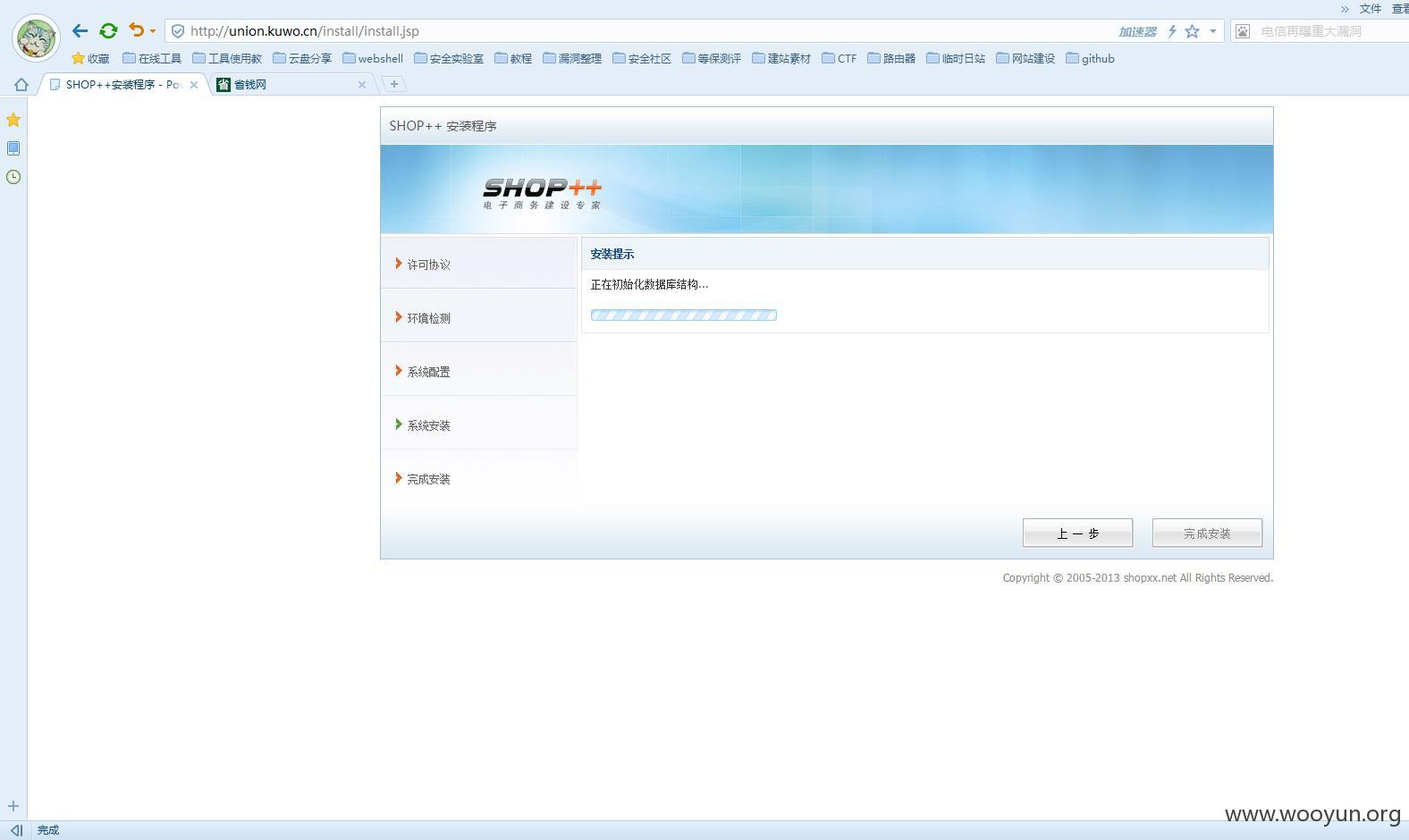The height and width of the screenshot is (840, 1409).
Task: Click the browser back arrow
Action: [80, 30]
